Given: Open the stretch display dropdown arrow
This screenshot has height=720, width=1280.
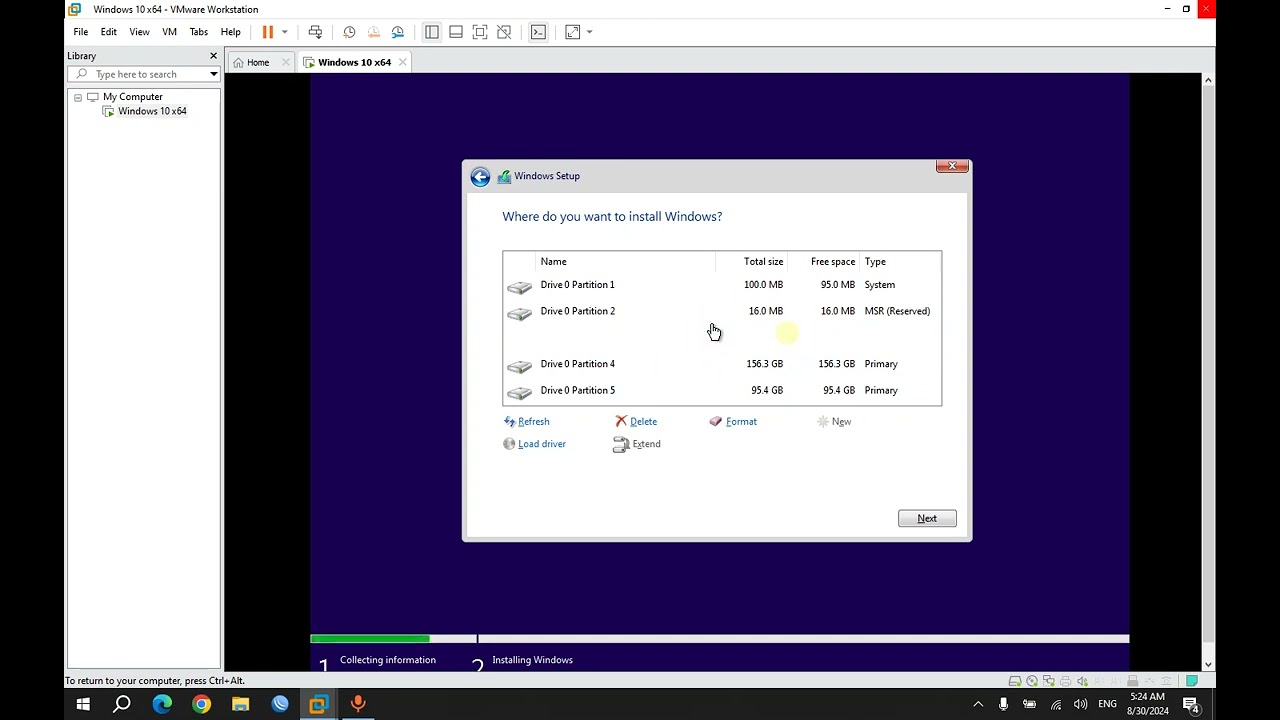Looking at the screenshot, I should pyautogui.click(x=589, y=32).
